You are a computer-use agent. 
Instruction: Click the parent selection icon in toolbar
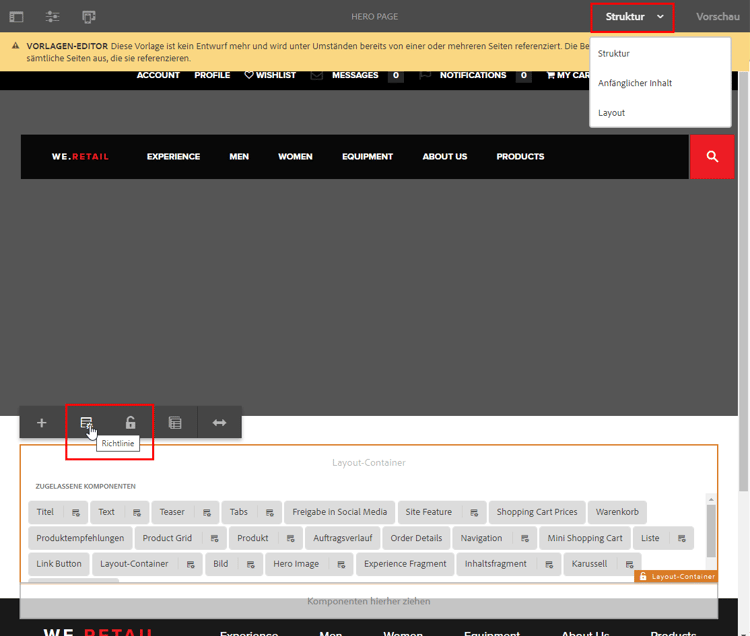pyautogui.click(x=175, y=423)
